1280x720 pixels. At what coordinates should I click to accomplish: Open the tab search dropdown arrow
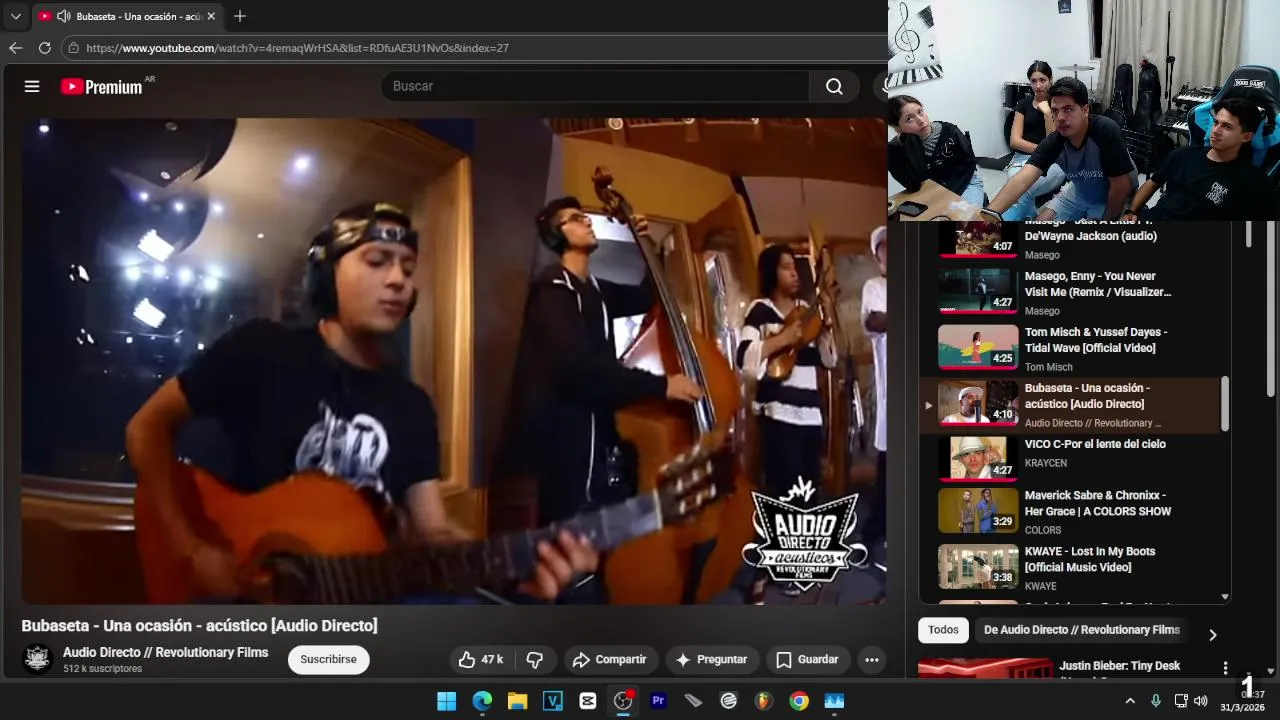[15, 16]
